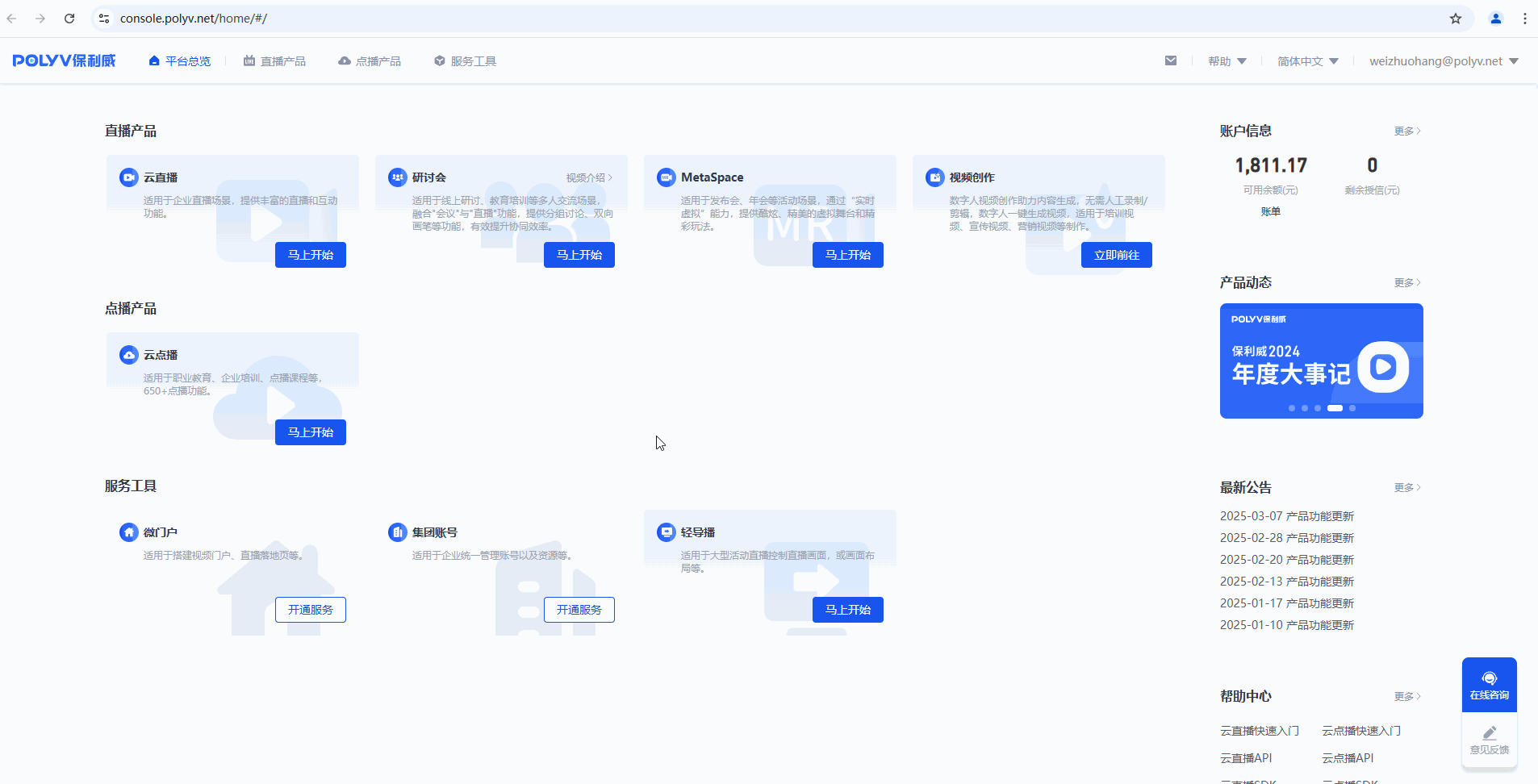Click 开通服务 for 微门户
Screen dimensions: 1538x784
(310, 610)
